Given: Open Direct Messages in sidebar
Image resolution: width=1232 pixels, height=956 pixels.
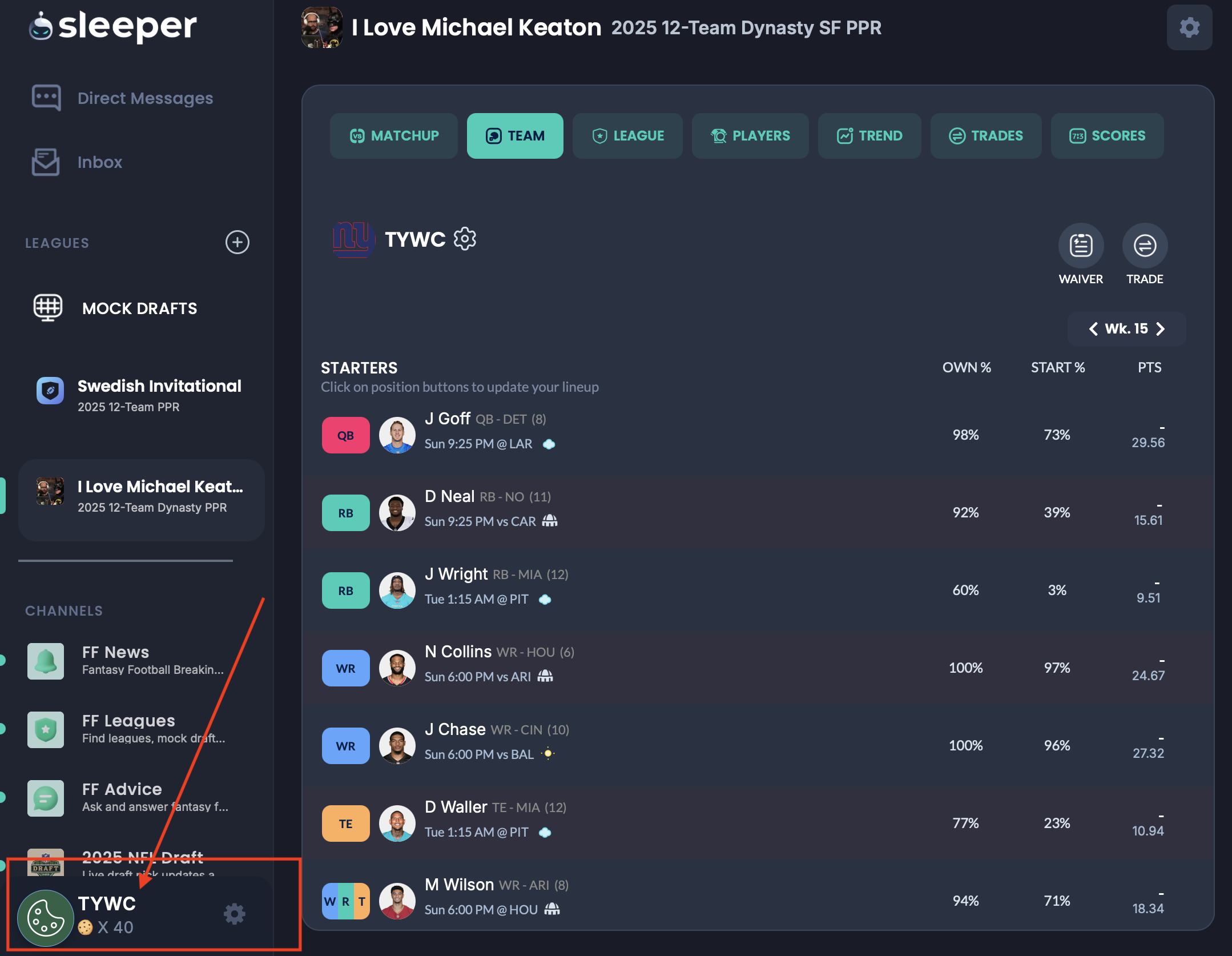Looking at the screenshot, I should click(x=123, y=98).
